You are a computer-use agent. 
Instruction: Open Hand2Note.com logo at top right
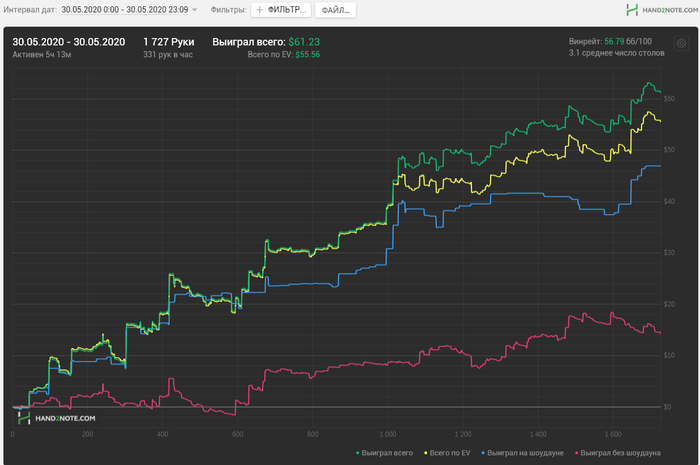(662, 10)
